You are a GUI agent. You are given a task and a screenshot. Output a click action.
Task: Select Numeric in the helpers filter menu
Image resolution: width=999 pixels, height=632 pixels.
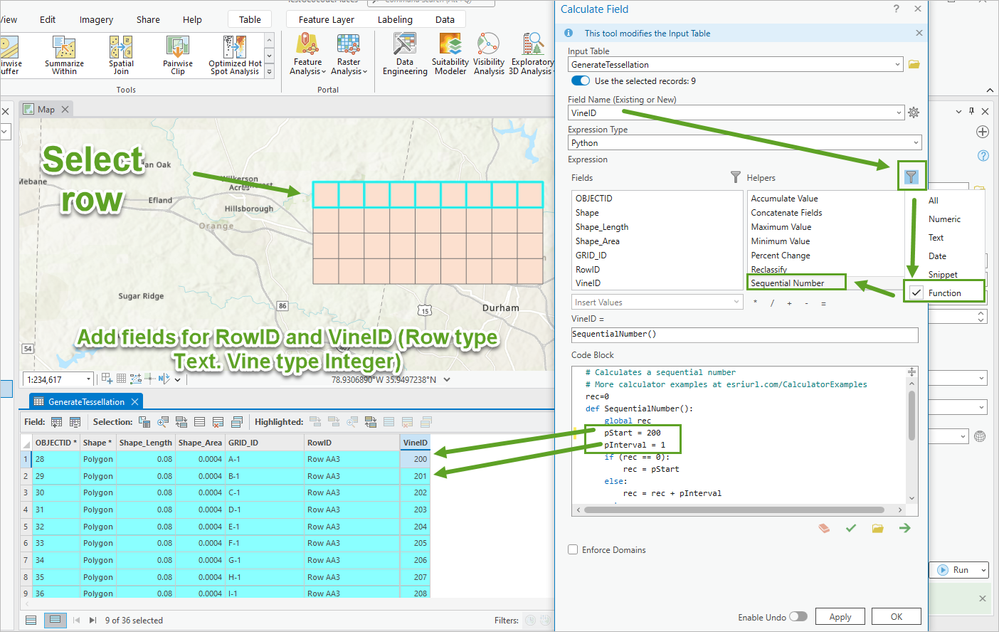coord(944,219)
